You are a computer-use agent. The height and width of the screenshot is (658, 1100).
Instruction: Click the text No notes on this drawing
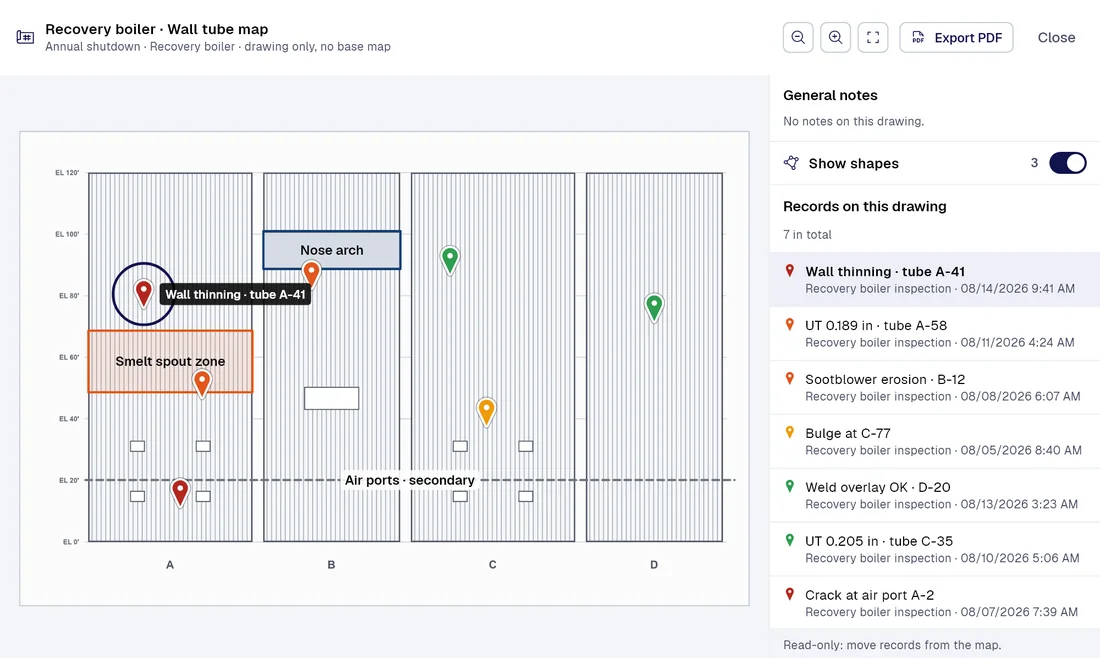pos(854,121)
